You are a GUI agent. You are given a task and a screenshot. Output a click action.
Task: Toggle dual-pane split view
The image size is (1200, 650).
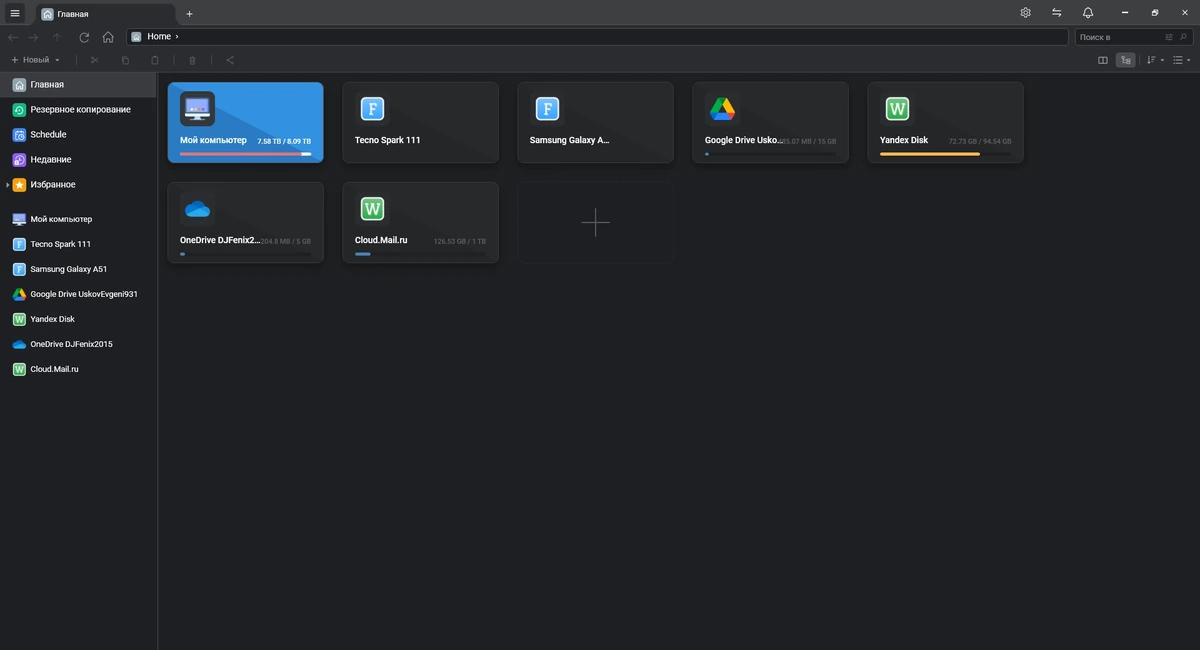coord(1103,60)
